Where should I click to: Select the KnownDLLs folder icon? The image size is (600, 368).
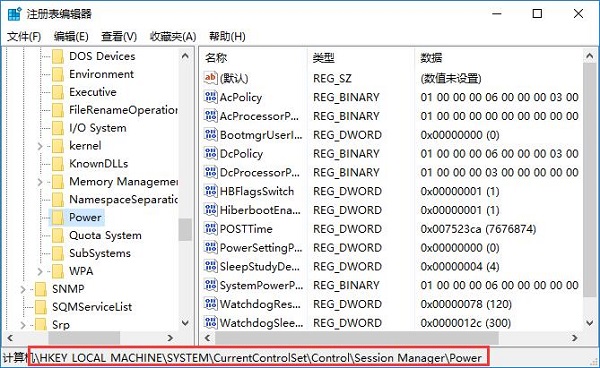[x=58, y=164]
